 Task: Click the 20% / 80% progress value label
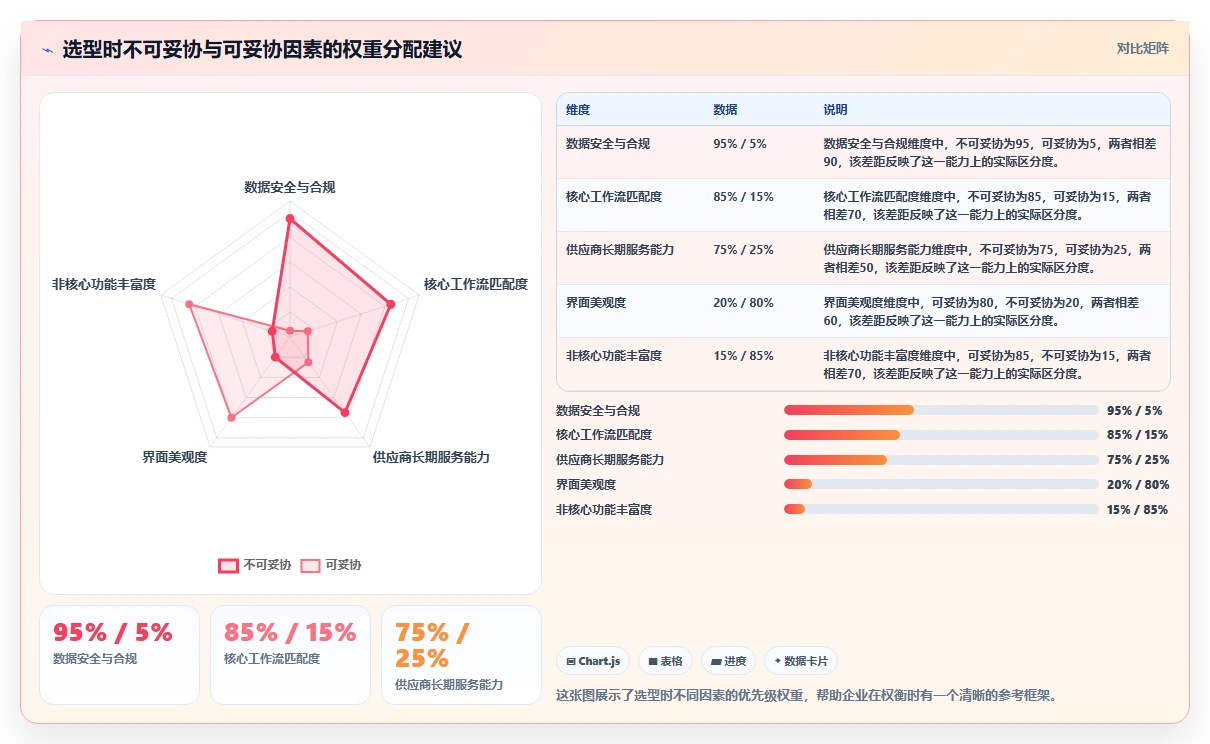[x=1138, y=484]
